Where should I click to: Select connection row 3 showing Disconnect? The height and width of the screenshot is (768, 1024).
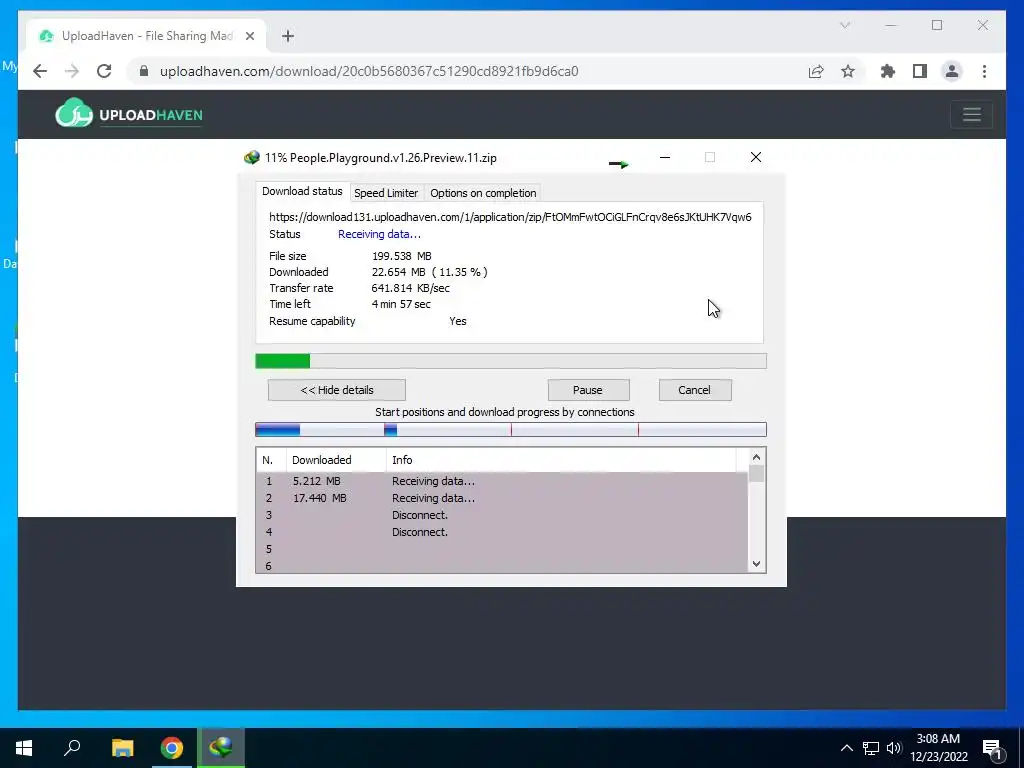(502, 515)
